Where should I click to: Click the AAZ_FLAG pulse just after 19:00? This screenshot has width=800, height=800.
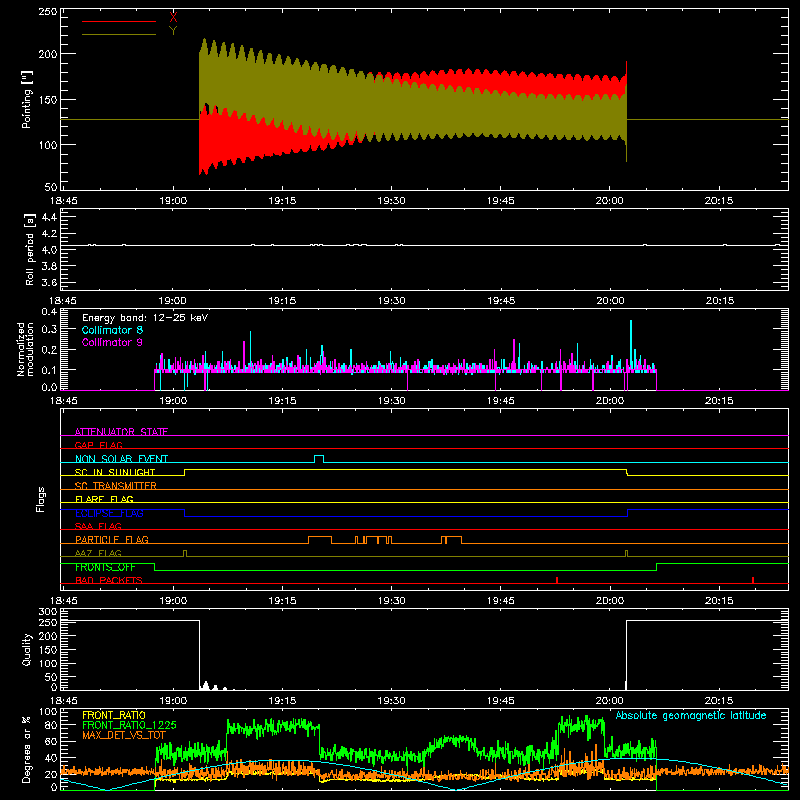click(185, 553)
